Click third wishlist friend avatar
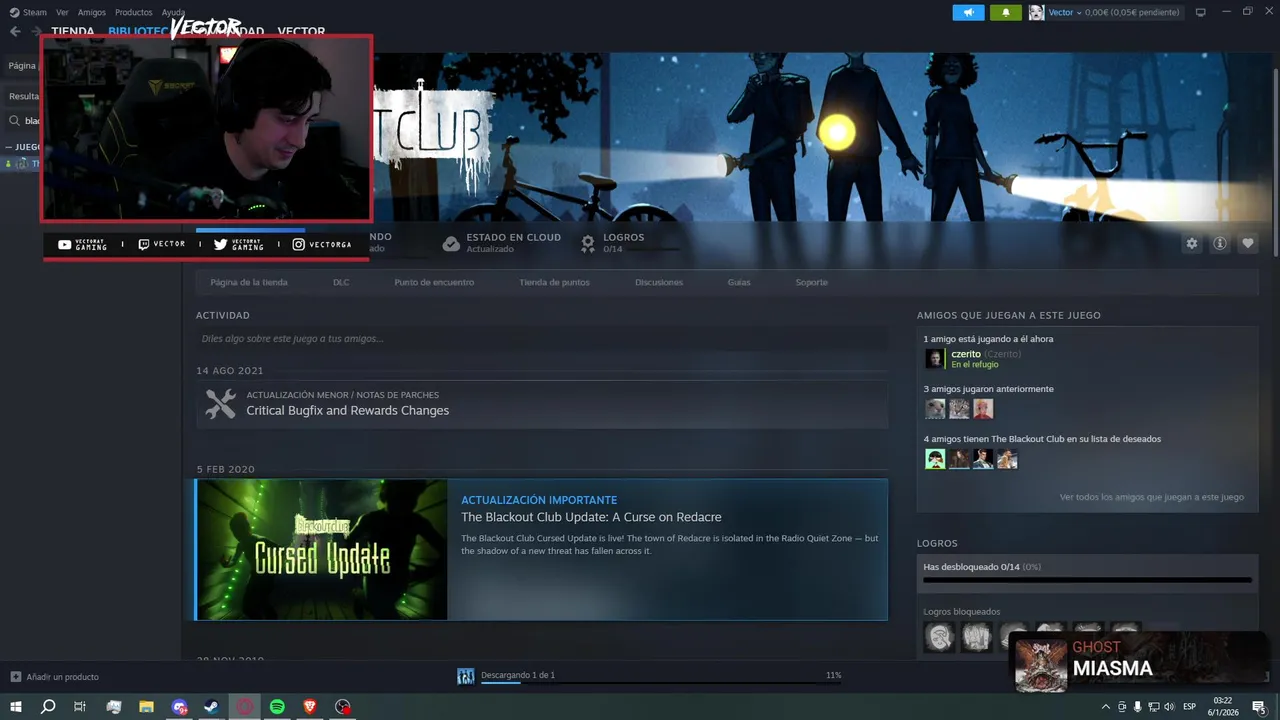 pos(983,459)
